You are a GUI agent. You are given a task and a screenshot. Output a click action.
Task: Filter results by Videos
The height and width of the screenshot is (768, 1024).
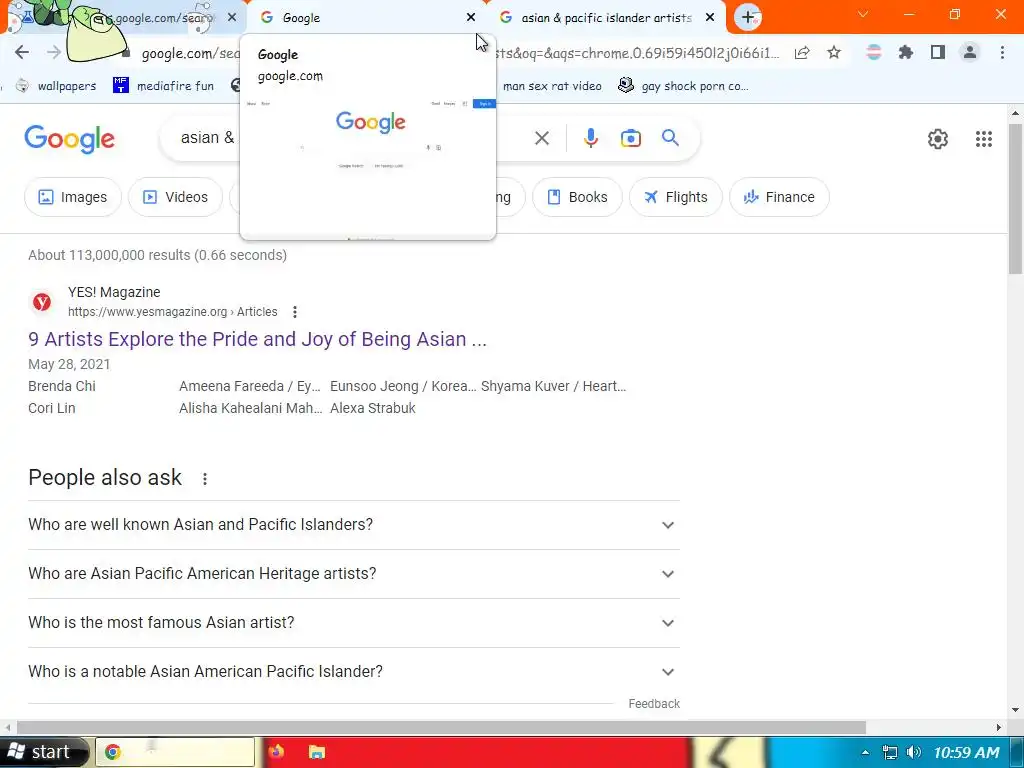pos(175,197)
